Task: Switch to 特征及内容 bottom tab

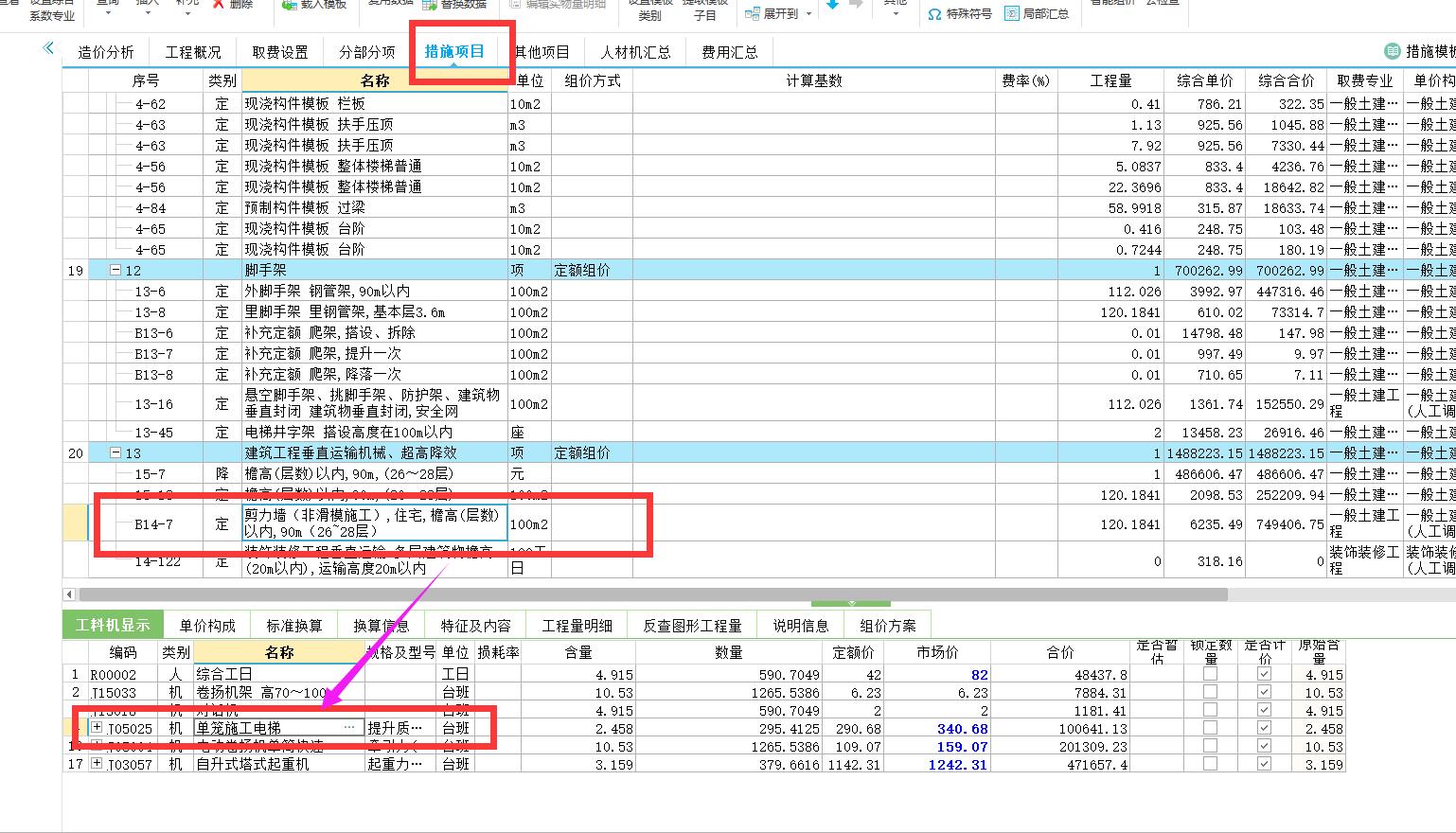Action: pyautogui.click(x=476, y=625)
